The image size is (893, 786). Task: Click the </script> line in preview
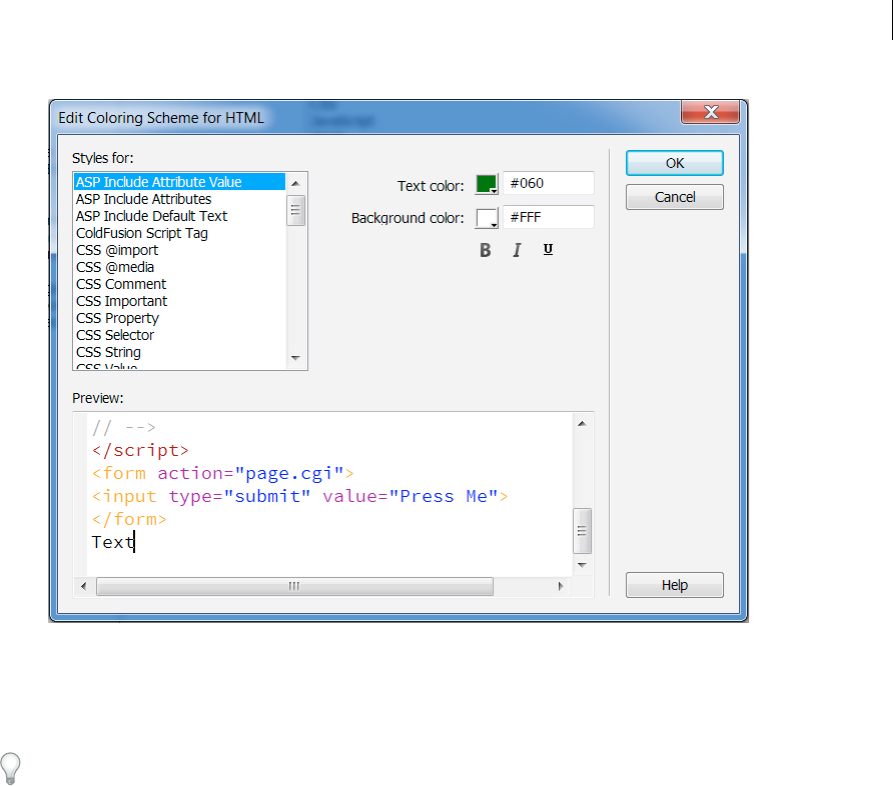click(x=140, y=451)
